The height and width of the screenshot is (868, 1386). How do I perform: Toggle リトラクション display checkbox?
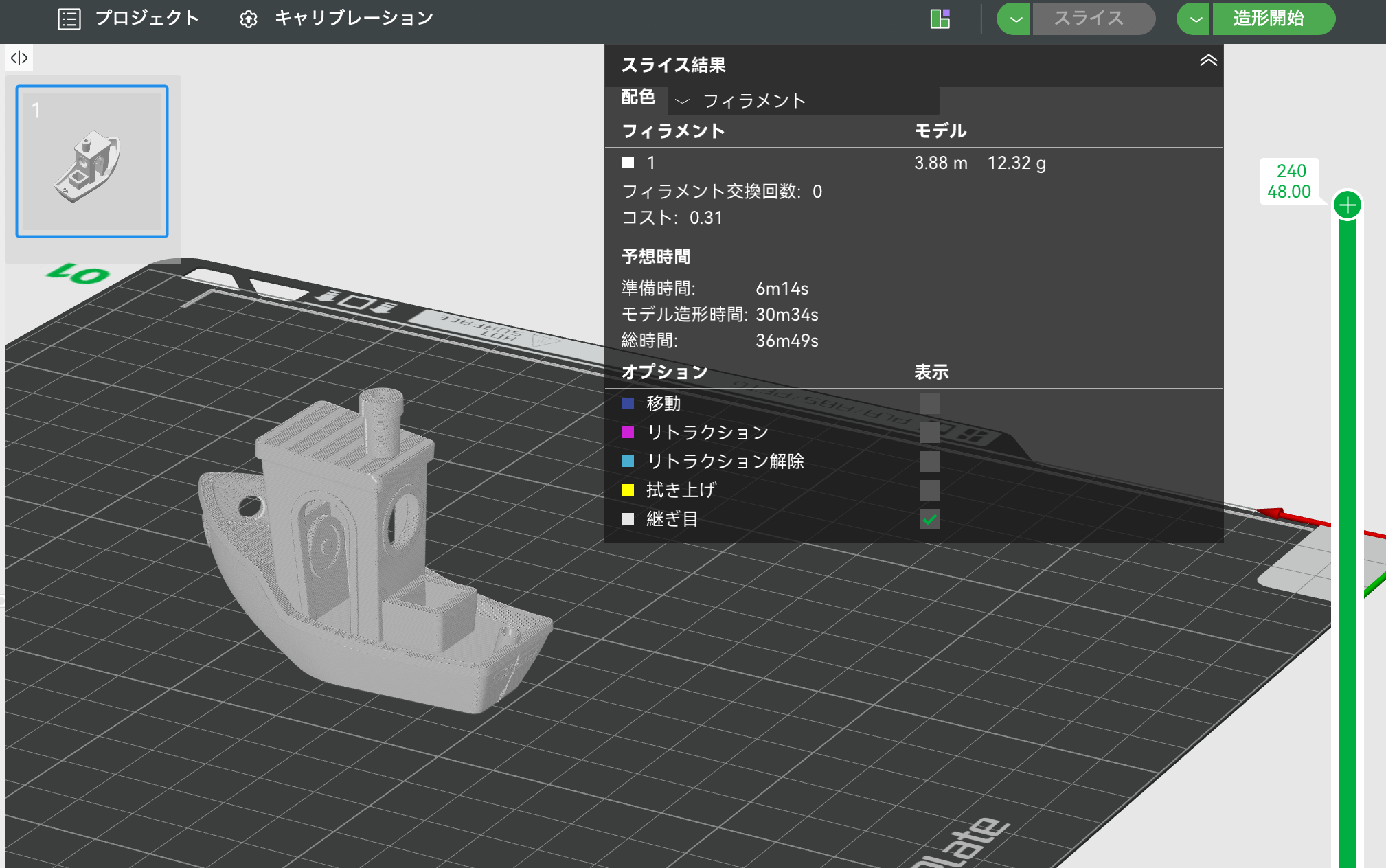[929, 433]
